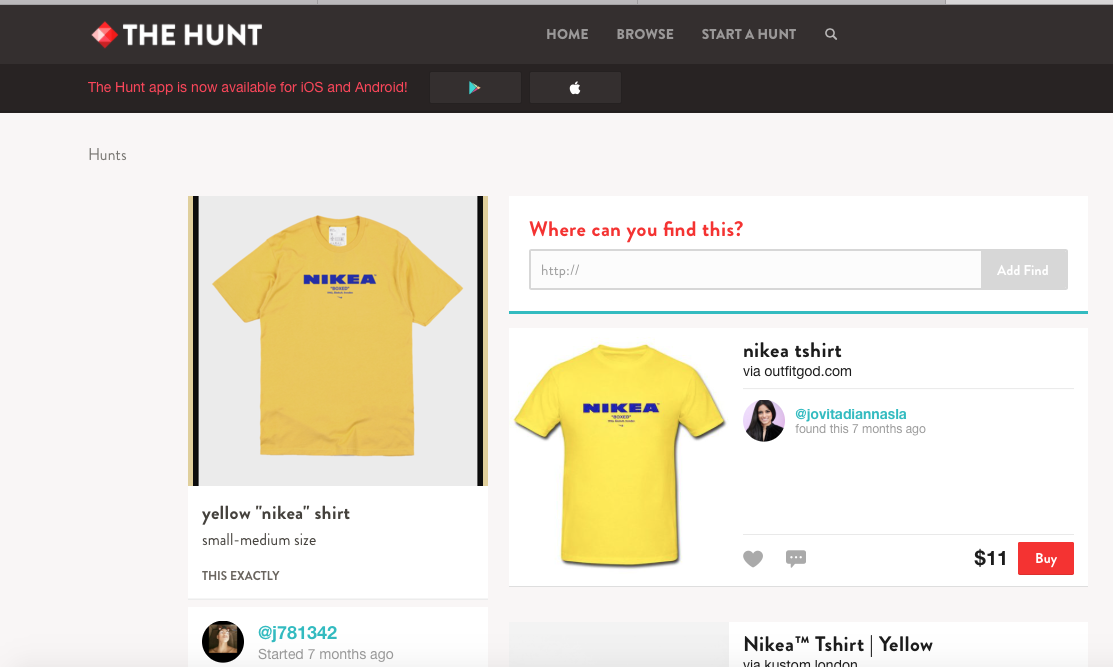Click 'Where can you find this?' heading

click(636, 230)
